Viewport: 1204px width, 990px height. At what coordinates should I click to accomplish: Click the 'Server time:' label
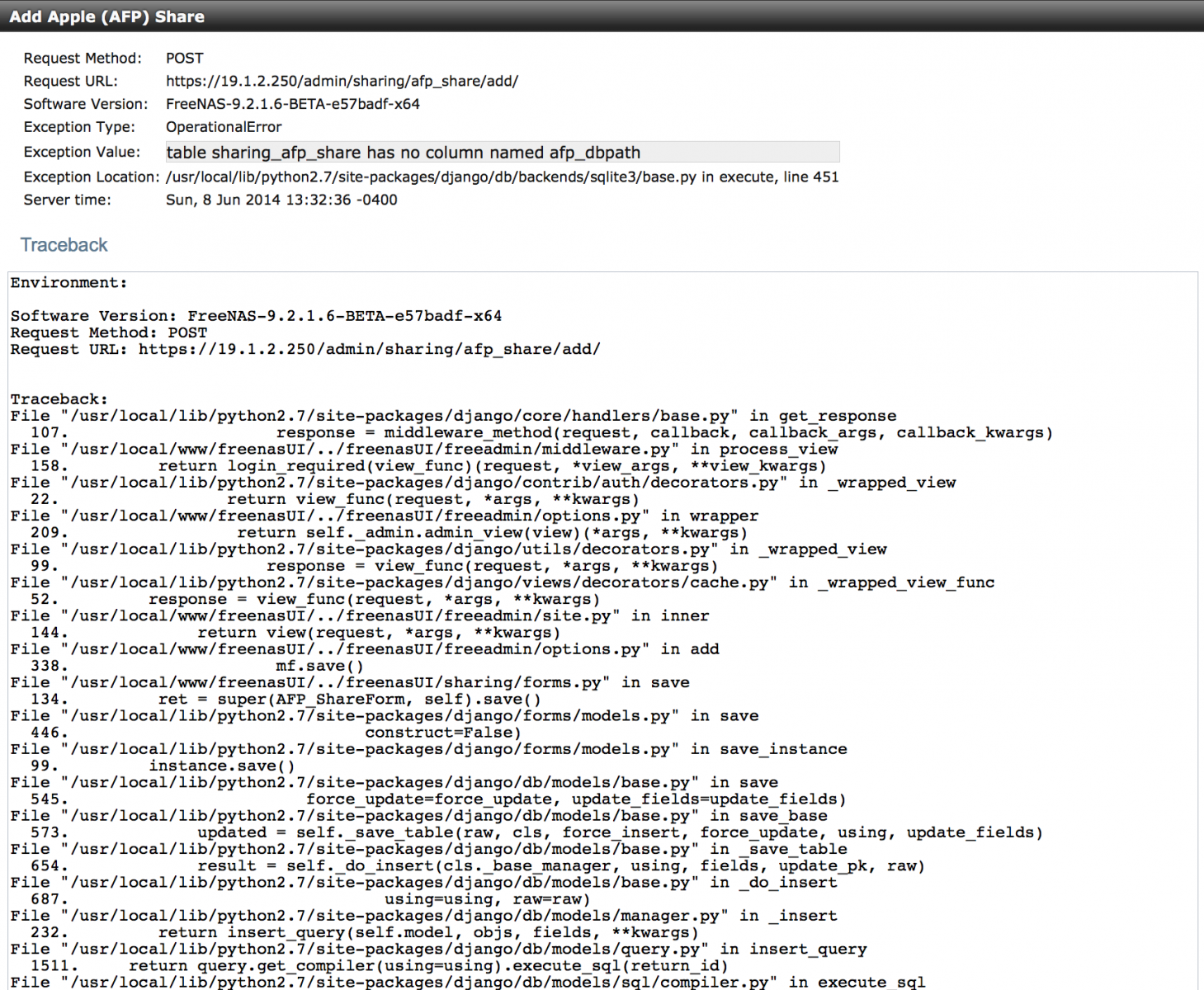tap(67, 200)
